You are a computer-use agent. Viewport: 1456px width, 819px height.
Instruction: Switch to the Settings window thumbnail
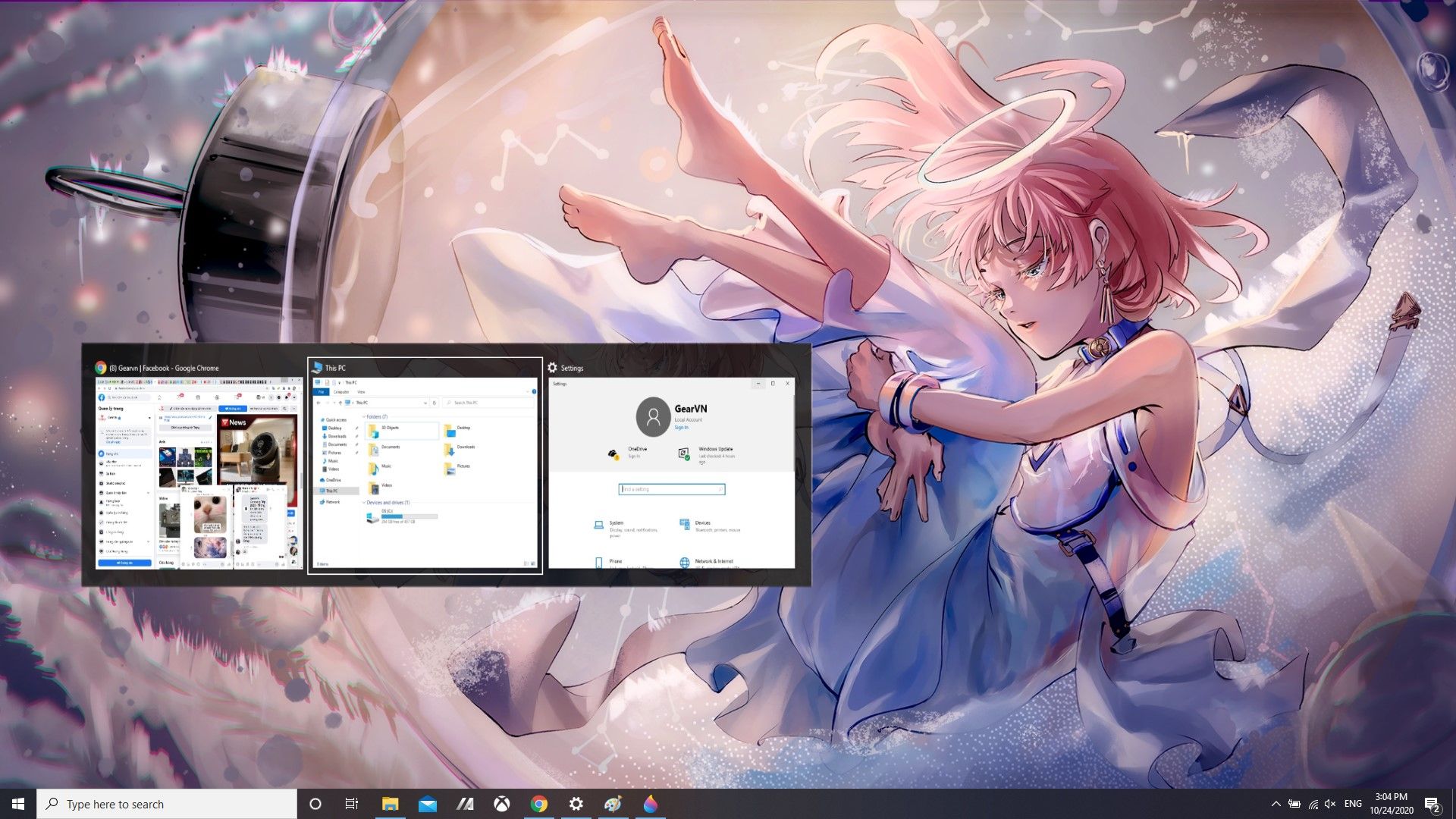point(671,472)
